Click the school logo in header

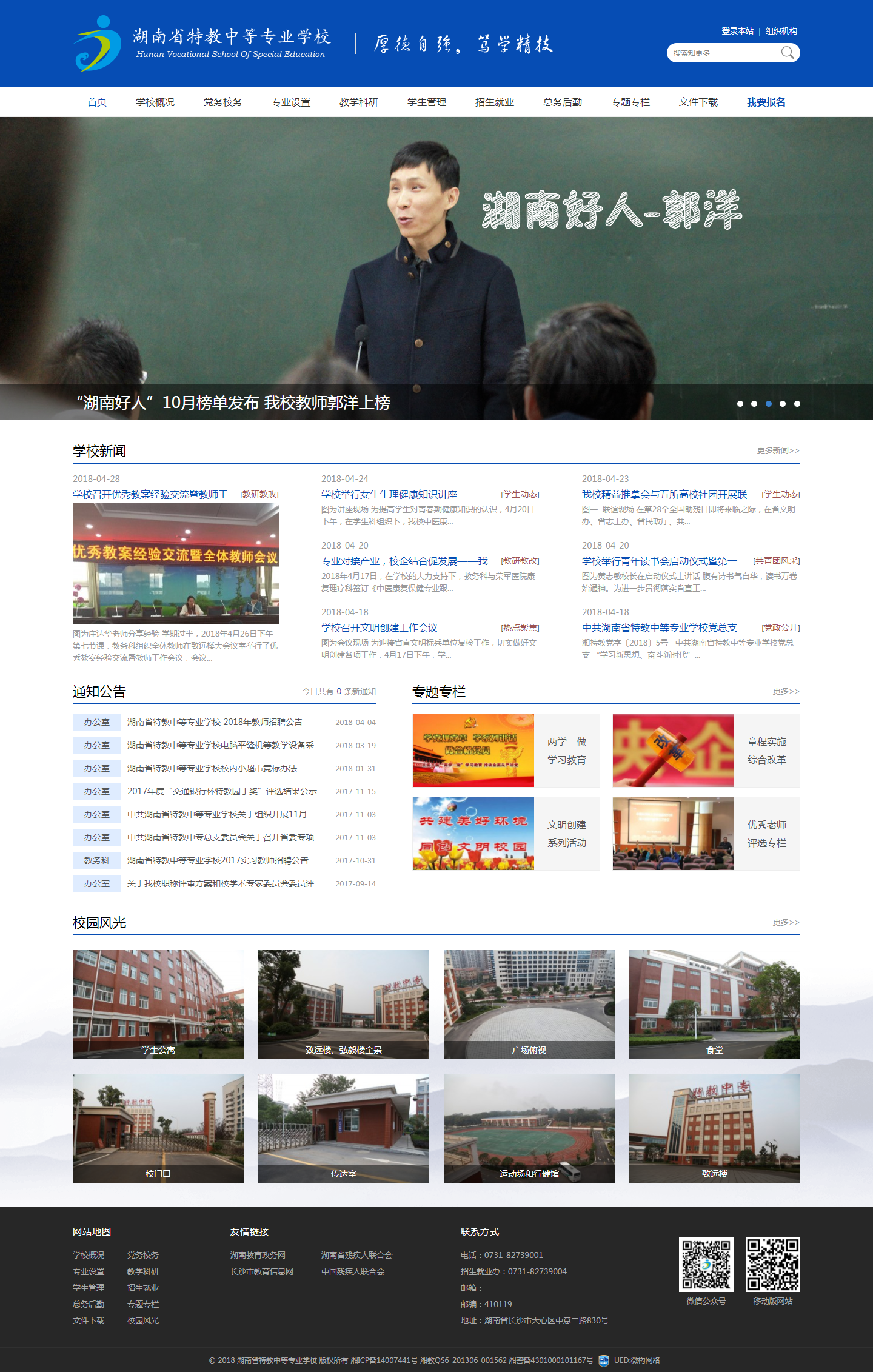[x=98, y=44]
